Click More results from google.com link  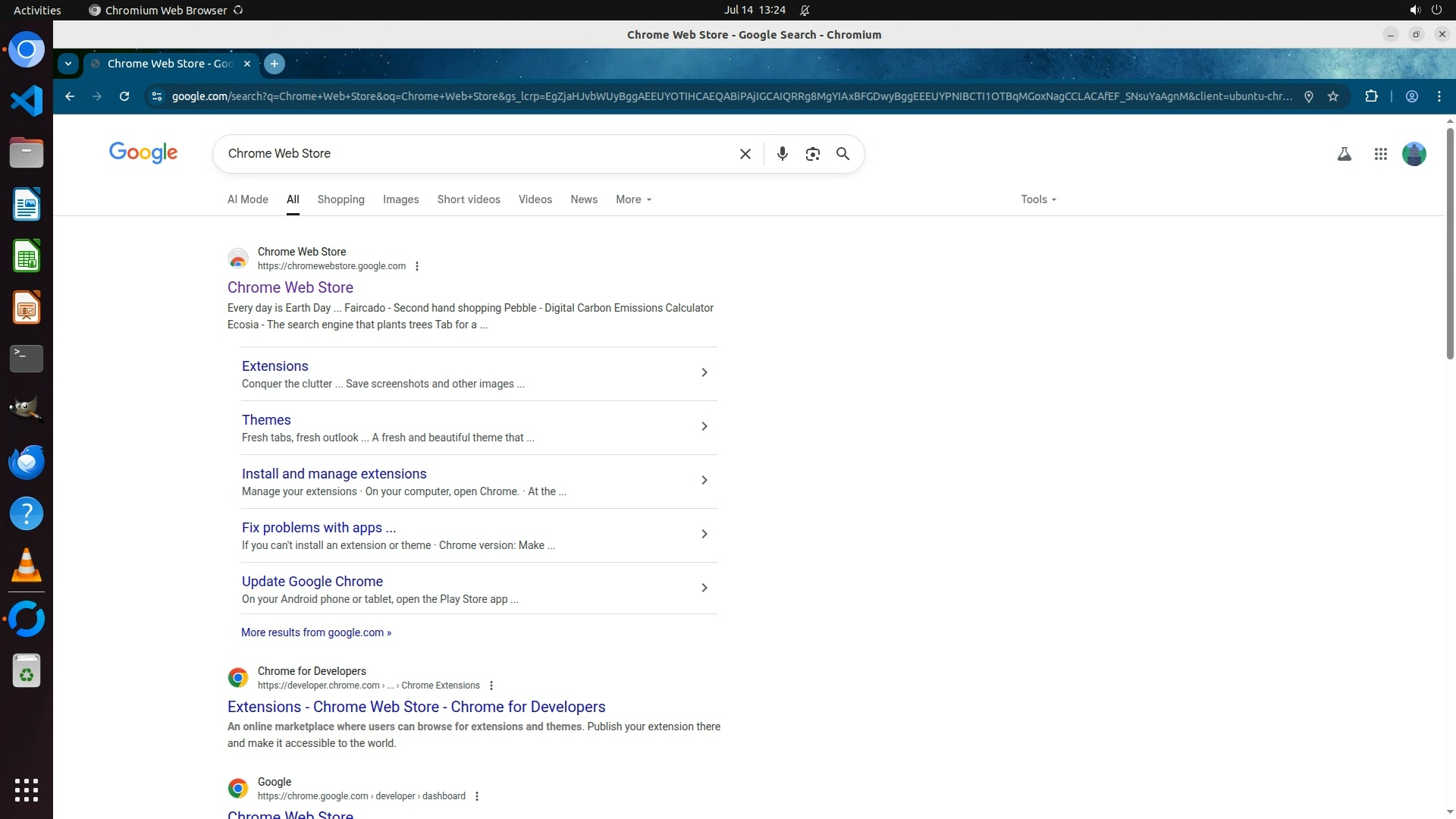tap(316, 632)
